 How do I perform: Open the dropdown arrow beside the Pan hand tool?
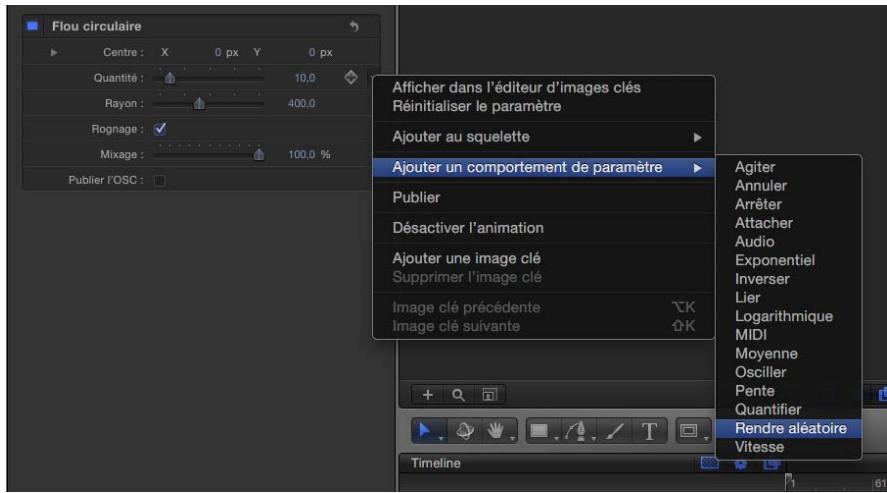point(512,438)
